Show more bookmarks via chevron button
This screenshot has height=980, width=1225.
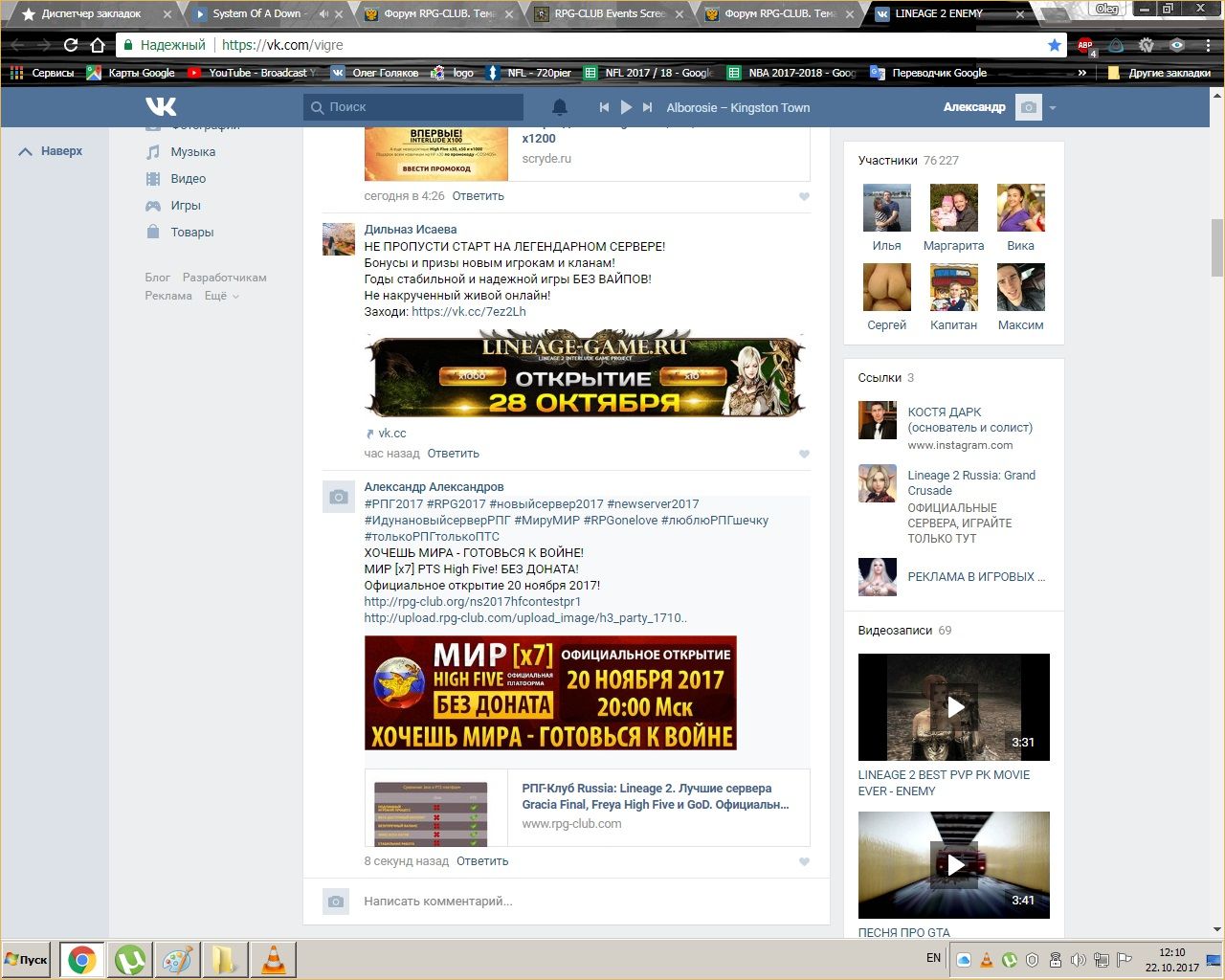click(x=1082, y=73)
